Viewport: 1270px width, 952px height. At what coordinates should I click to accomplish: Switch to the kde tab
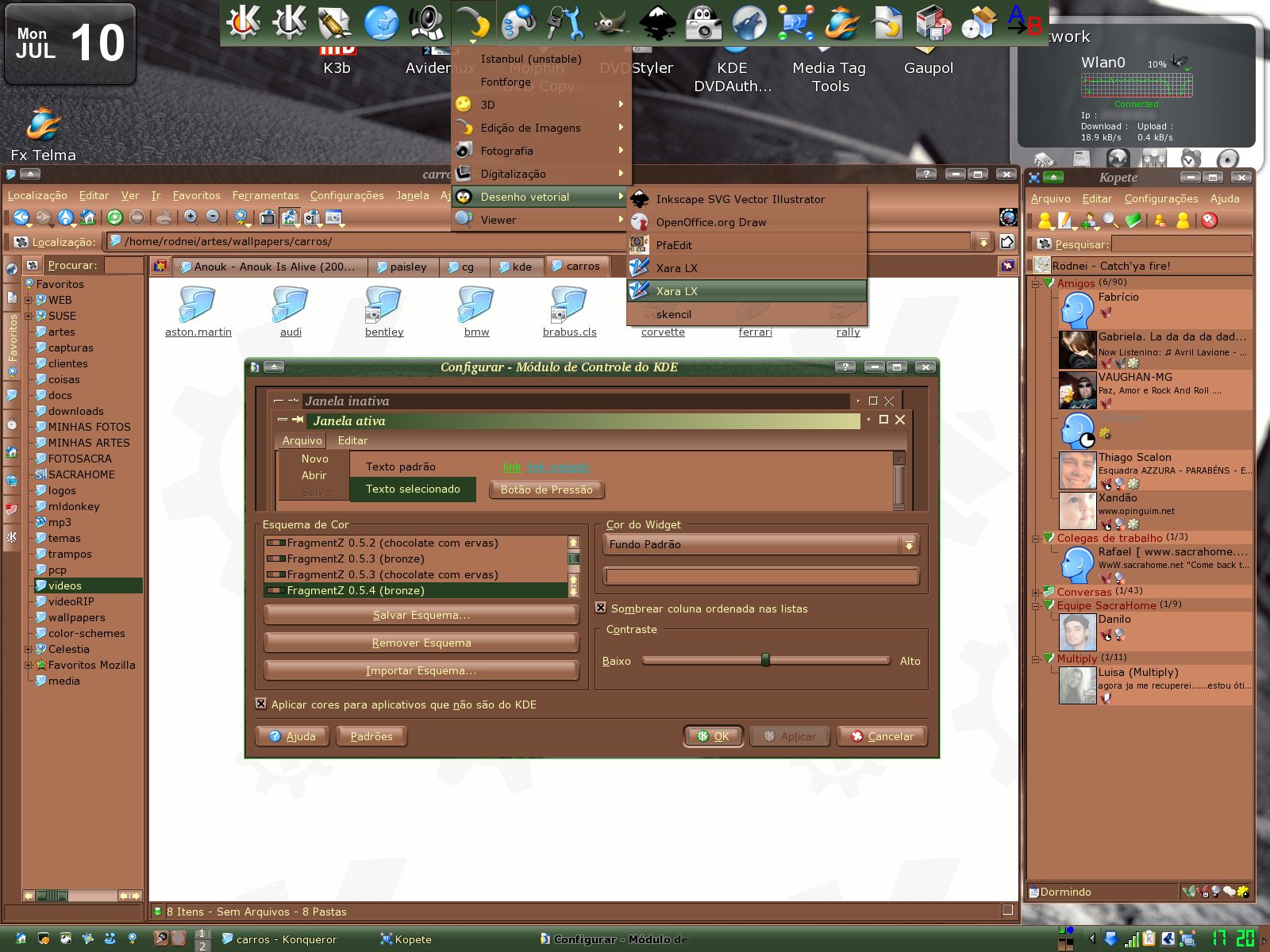tap(515, 267)
